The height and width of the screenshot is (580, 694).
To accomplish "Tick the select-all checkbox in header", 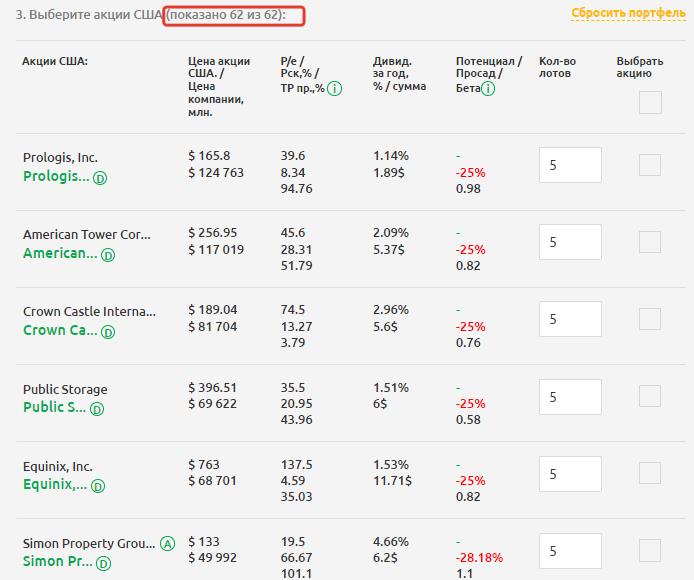I will pyautogui.click(x=650, y=102).
